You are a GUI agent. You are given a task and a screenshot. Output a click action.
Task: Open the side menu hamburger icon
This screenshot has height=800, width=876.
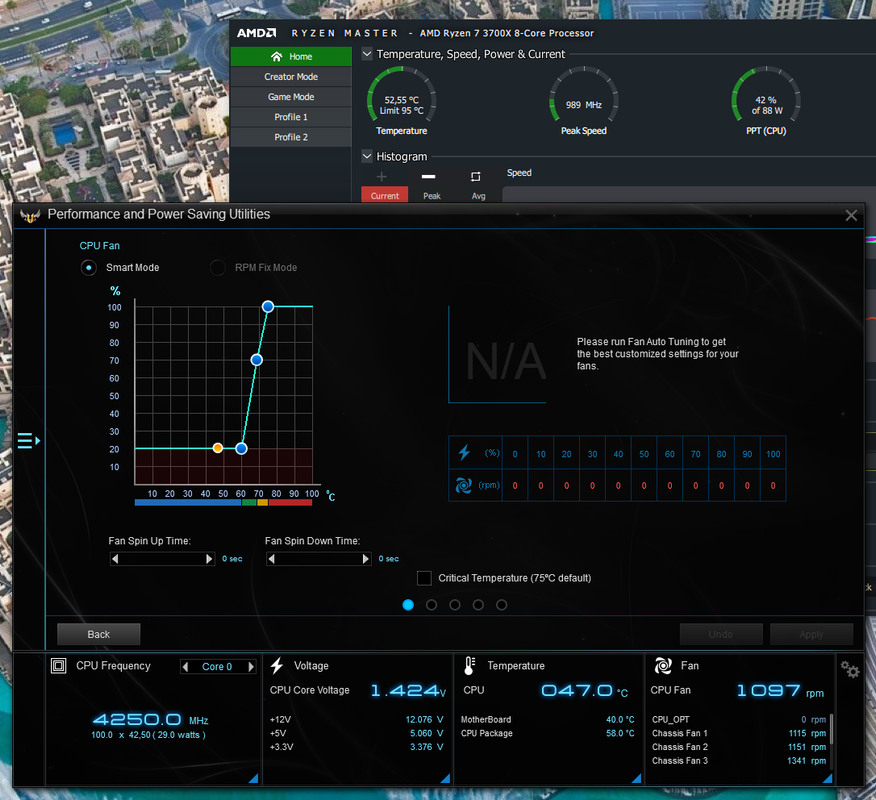pos(28,441)
